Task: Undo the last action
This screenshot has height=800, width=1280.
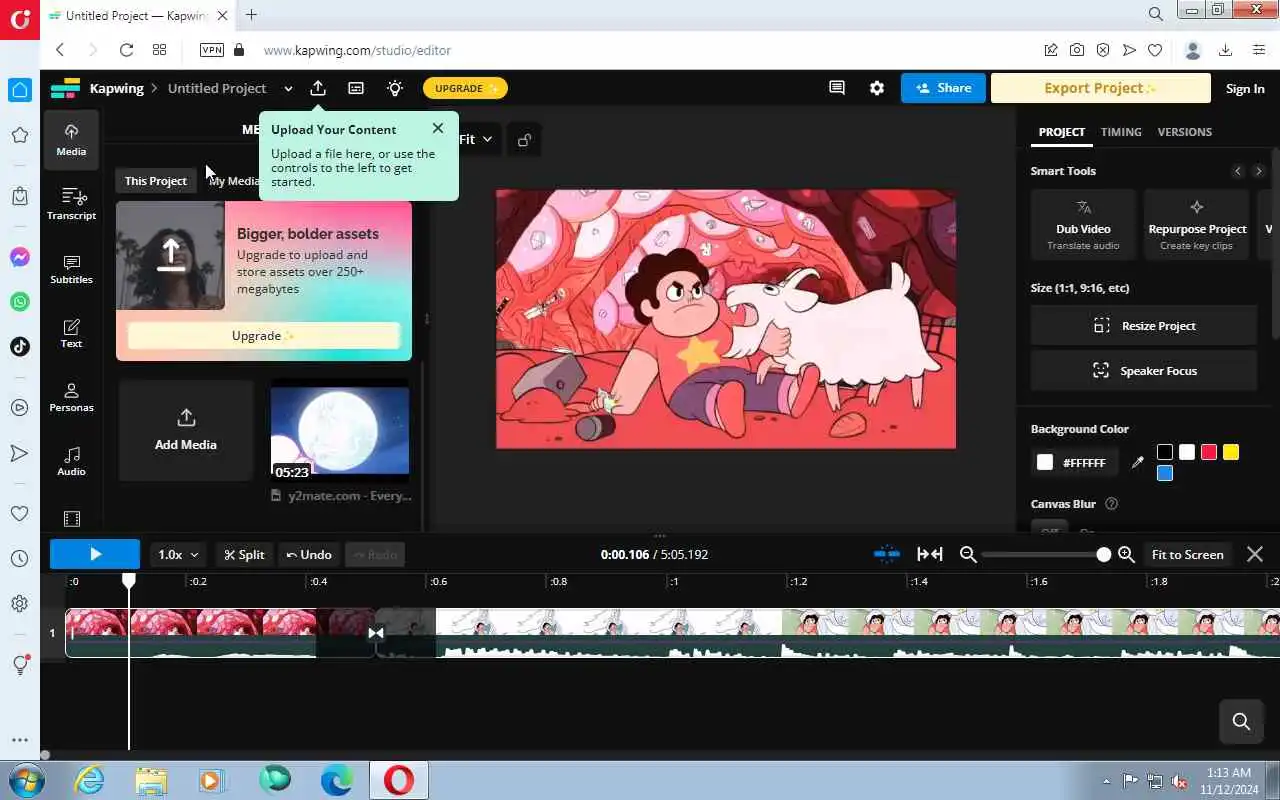Action: click(309, 554)
